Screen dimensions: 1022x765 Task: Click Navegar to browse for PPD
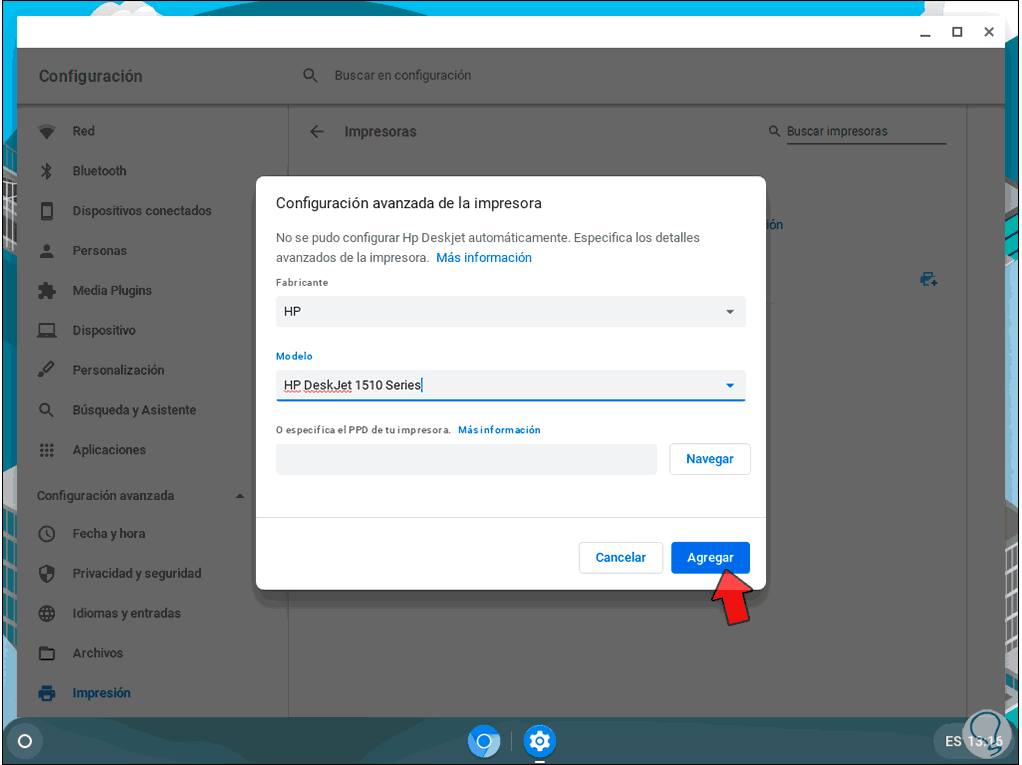[x=710, y=459]
